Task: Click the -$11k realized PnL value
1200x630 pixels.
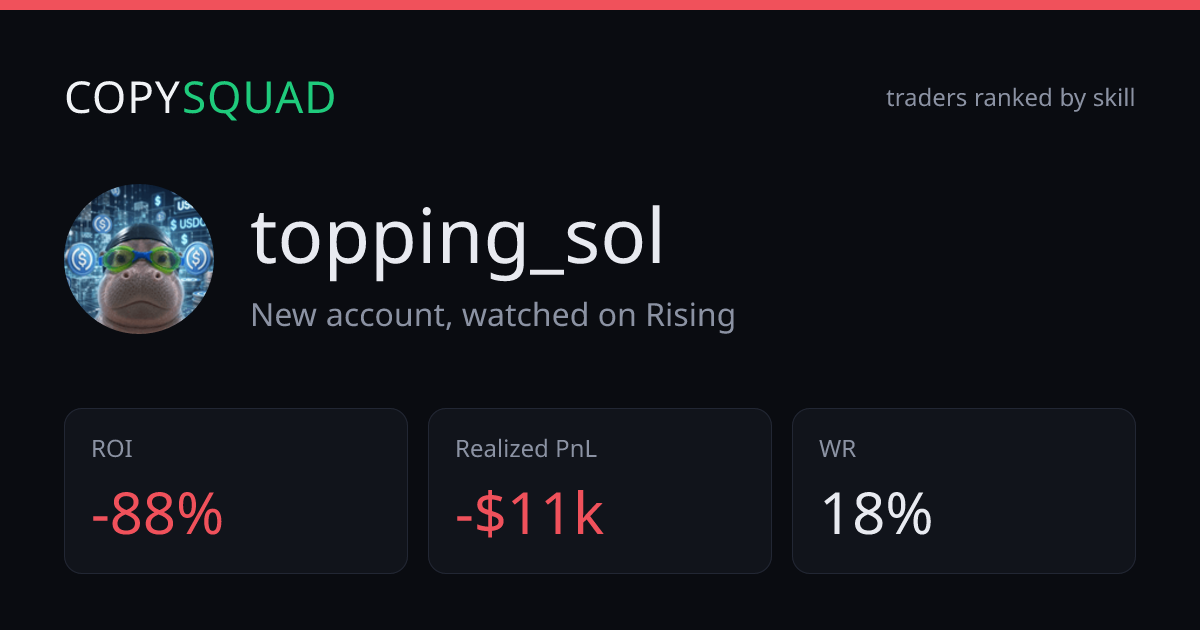Action: [529, 515]
